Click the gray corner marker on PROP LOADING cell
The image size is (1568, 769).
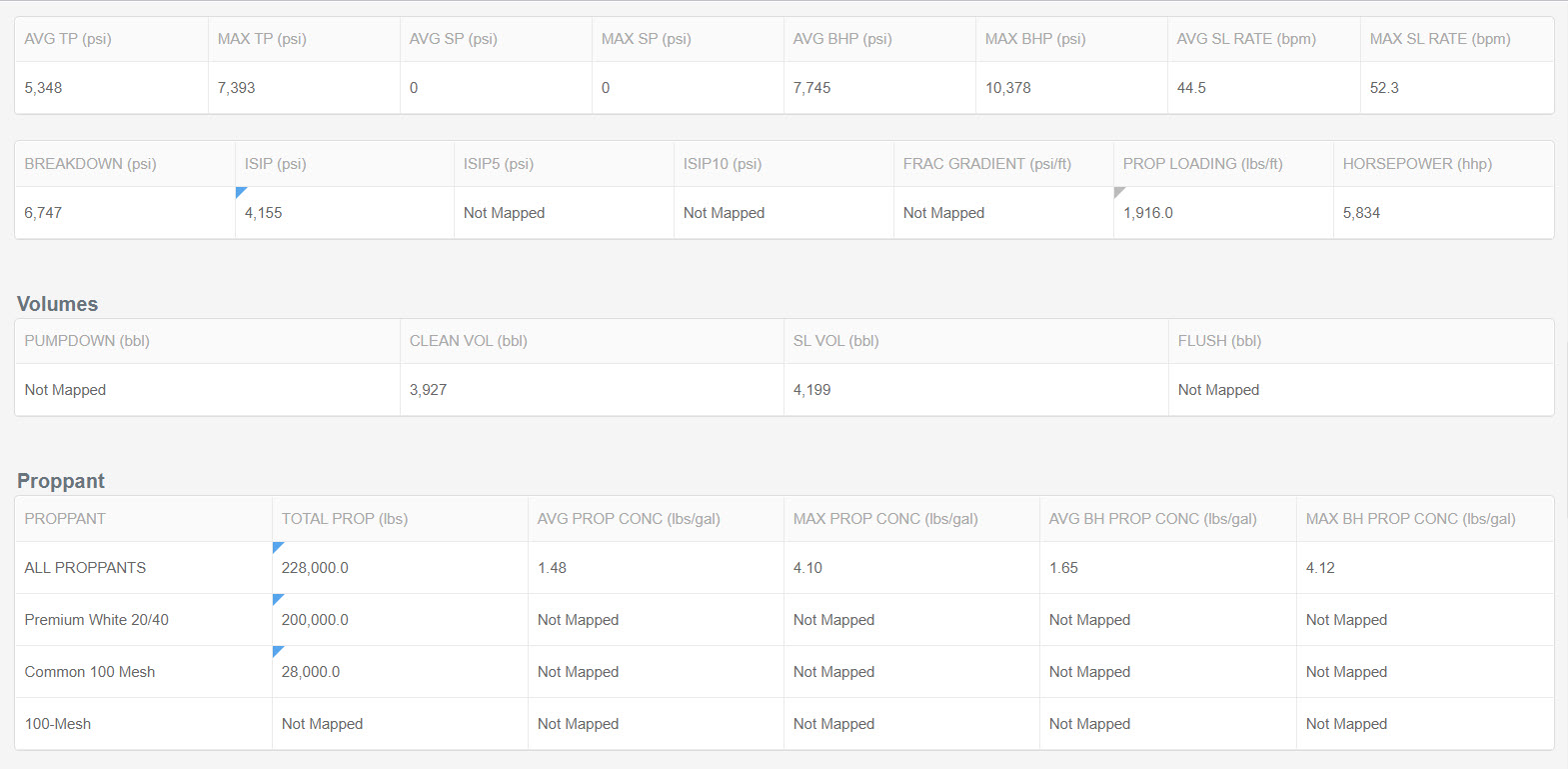coord(1118,191)
